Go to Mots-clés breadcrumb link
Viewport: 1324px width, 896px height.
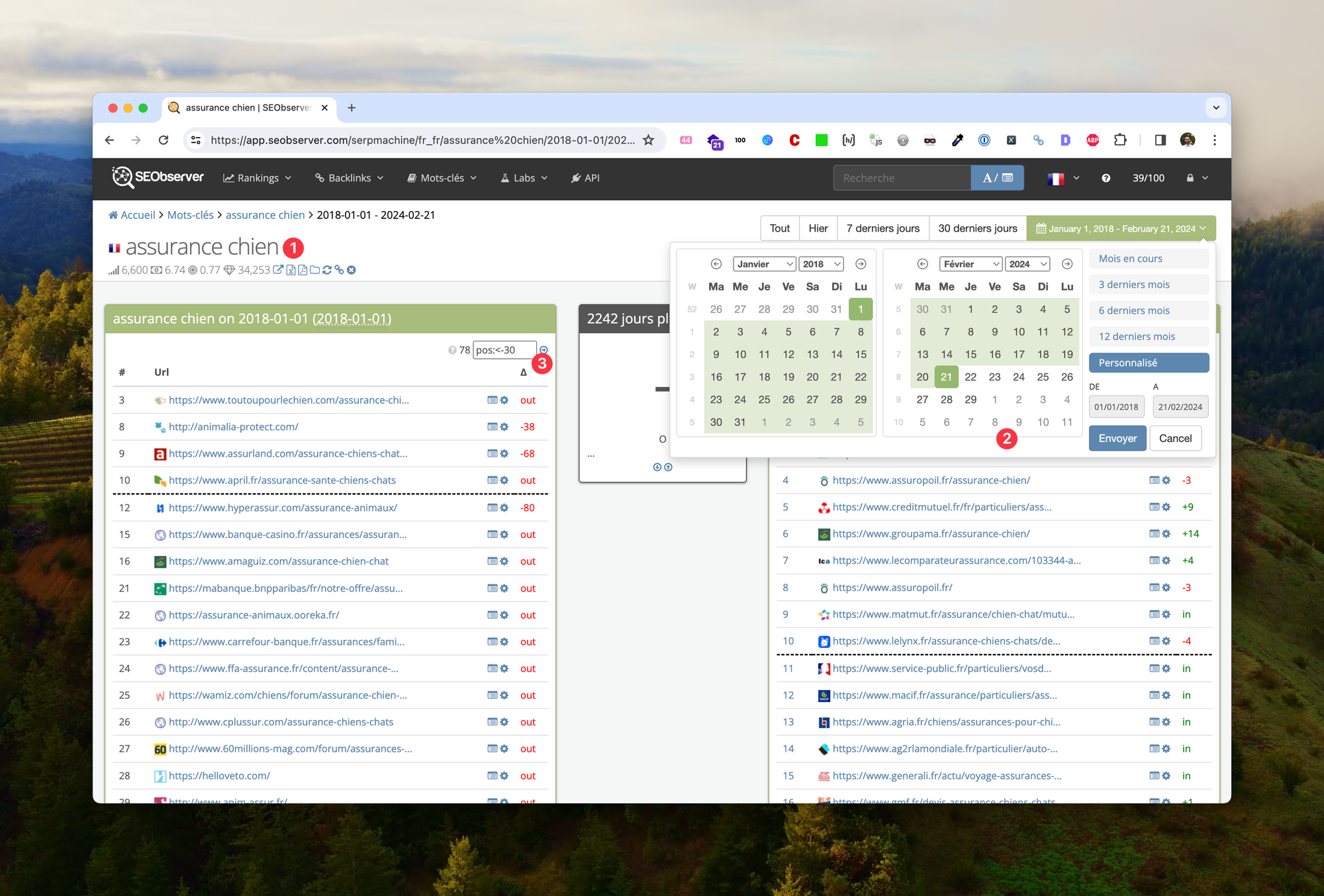click(191, 215)
